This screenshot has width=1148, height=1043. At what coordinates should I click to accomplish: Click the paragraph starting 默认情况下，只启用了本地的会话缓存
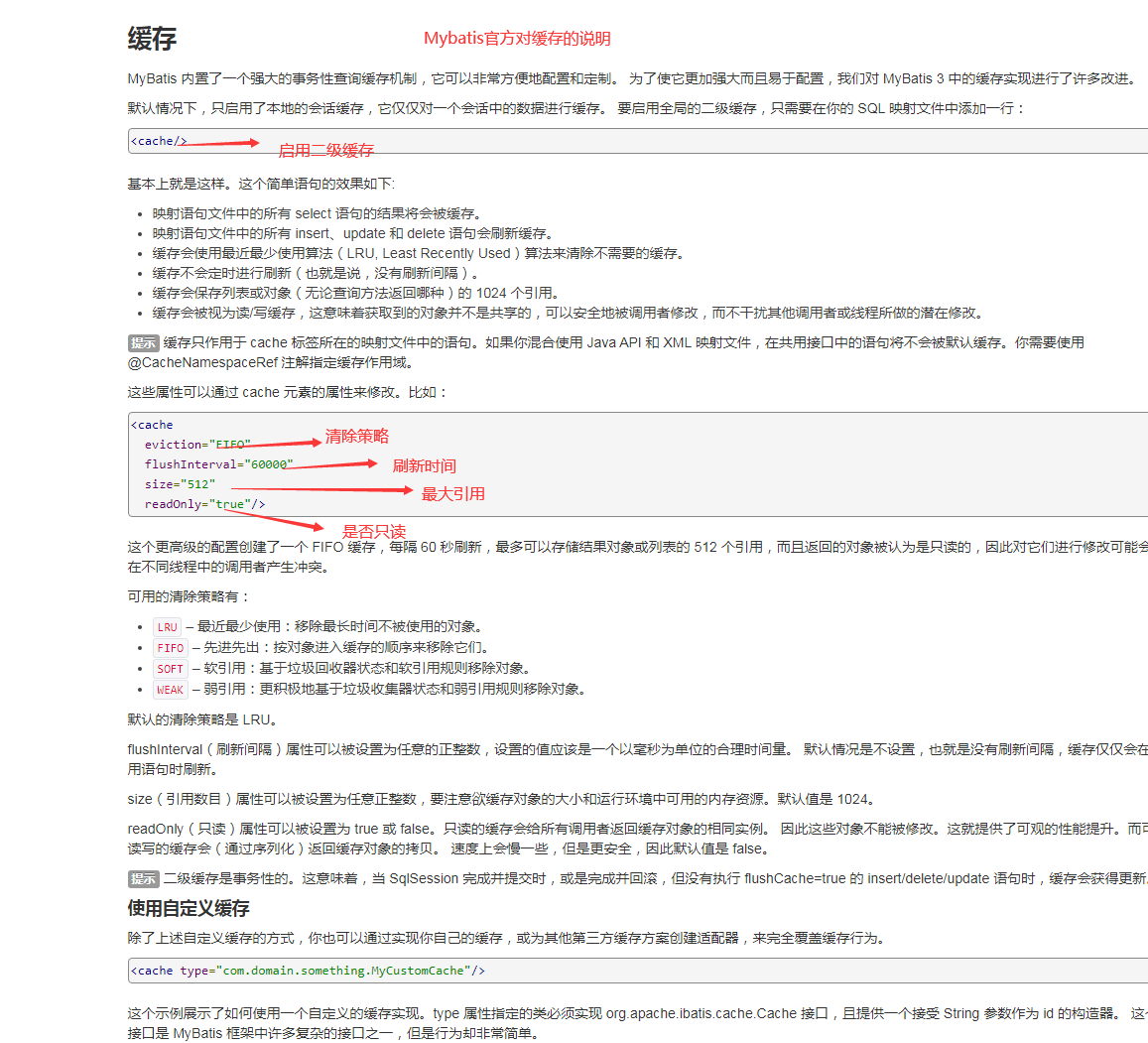coord(576,107)
